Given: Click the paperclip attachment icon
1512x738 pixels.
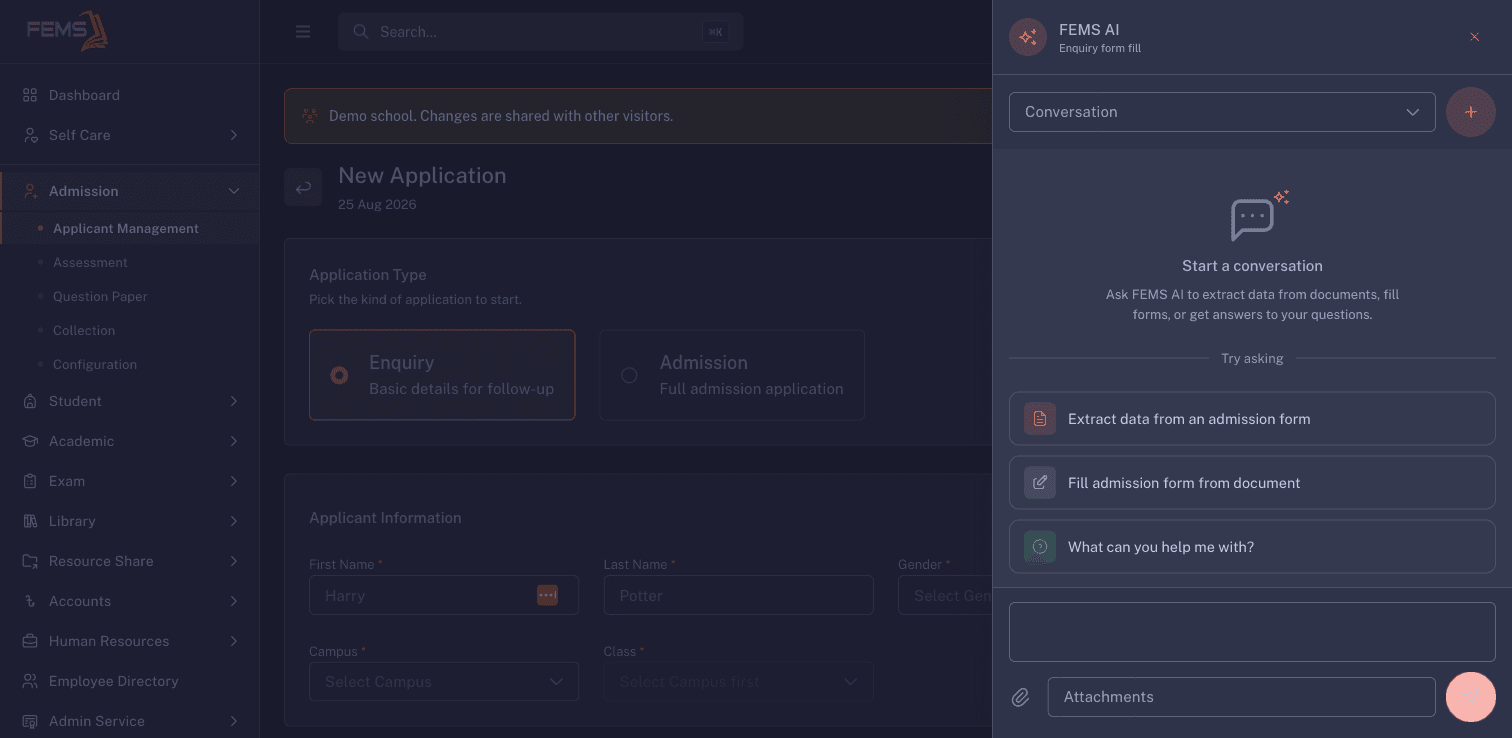Looking at the screenshot, I should [x=1020, y=697].
